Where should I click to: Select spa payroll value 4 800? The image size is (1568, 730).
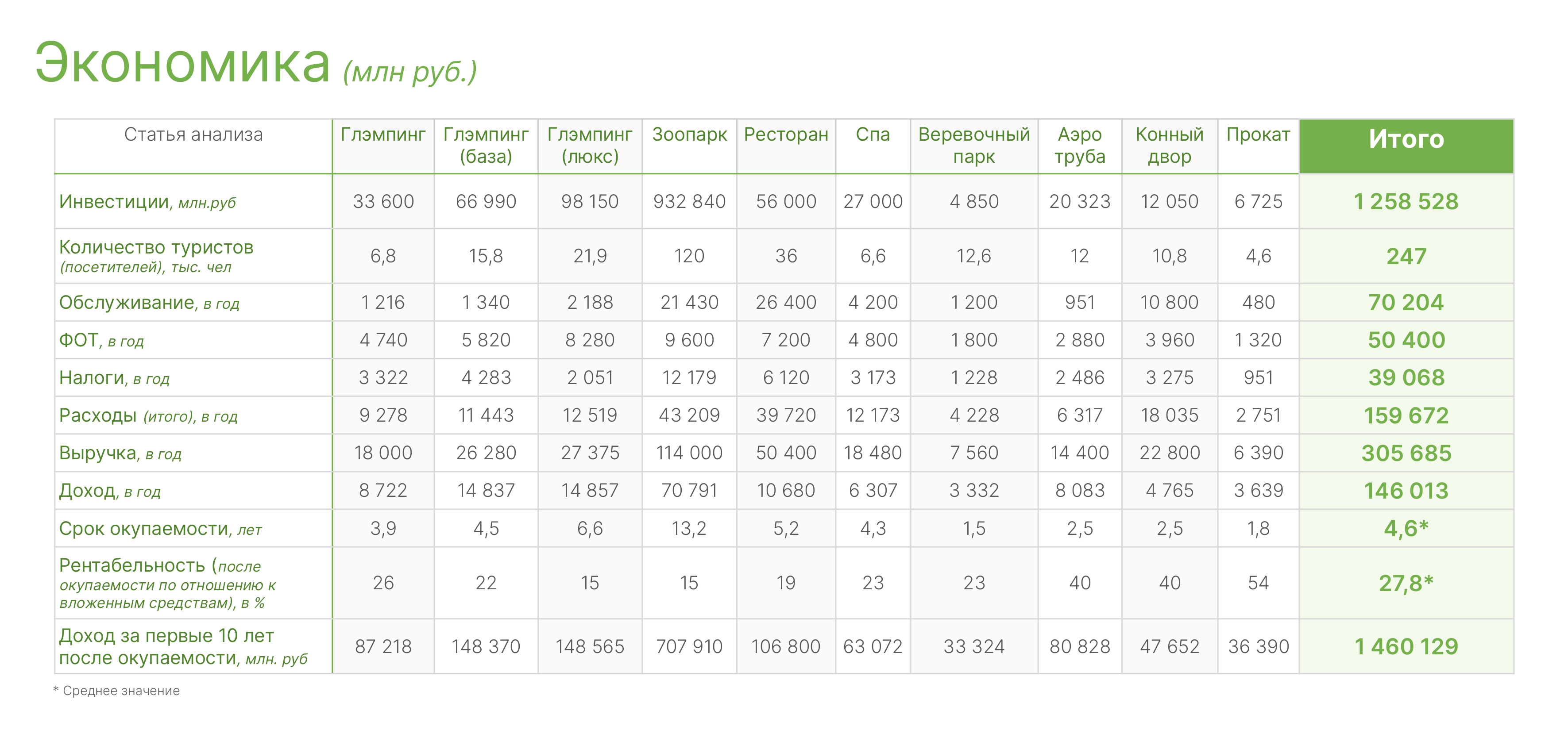(x=872, y=340)
